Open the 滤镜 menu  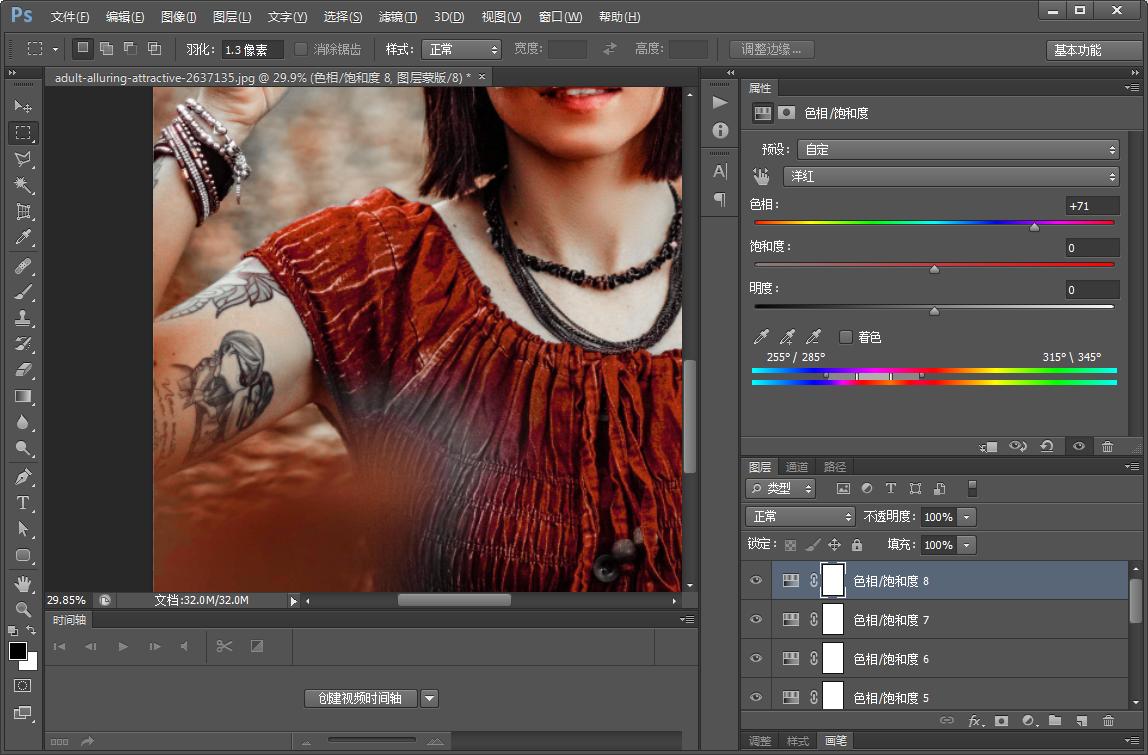click(x=397, y=17)
